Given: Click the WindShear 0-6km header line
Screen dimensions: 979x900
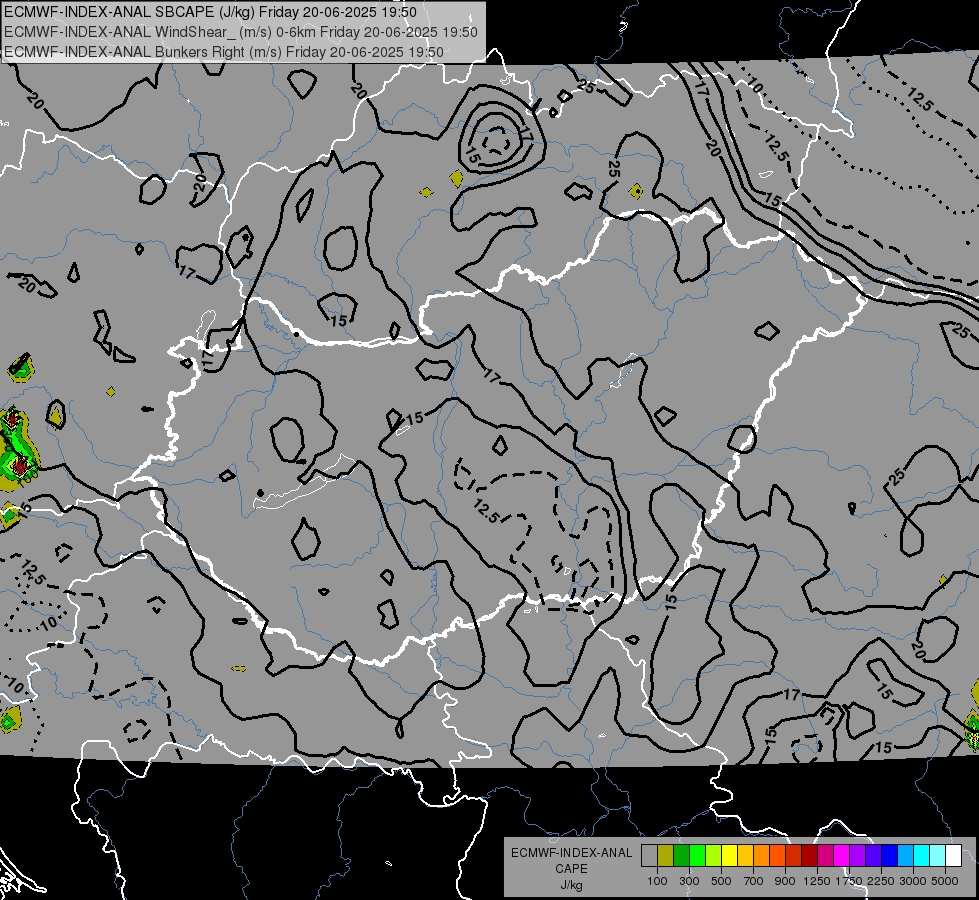Looking at the screenshot, I should pos(241,32).
